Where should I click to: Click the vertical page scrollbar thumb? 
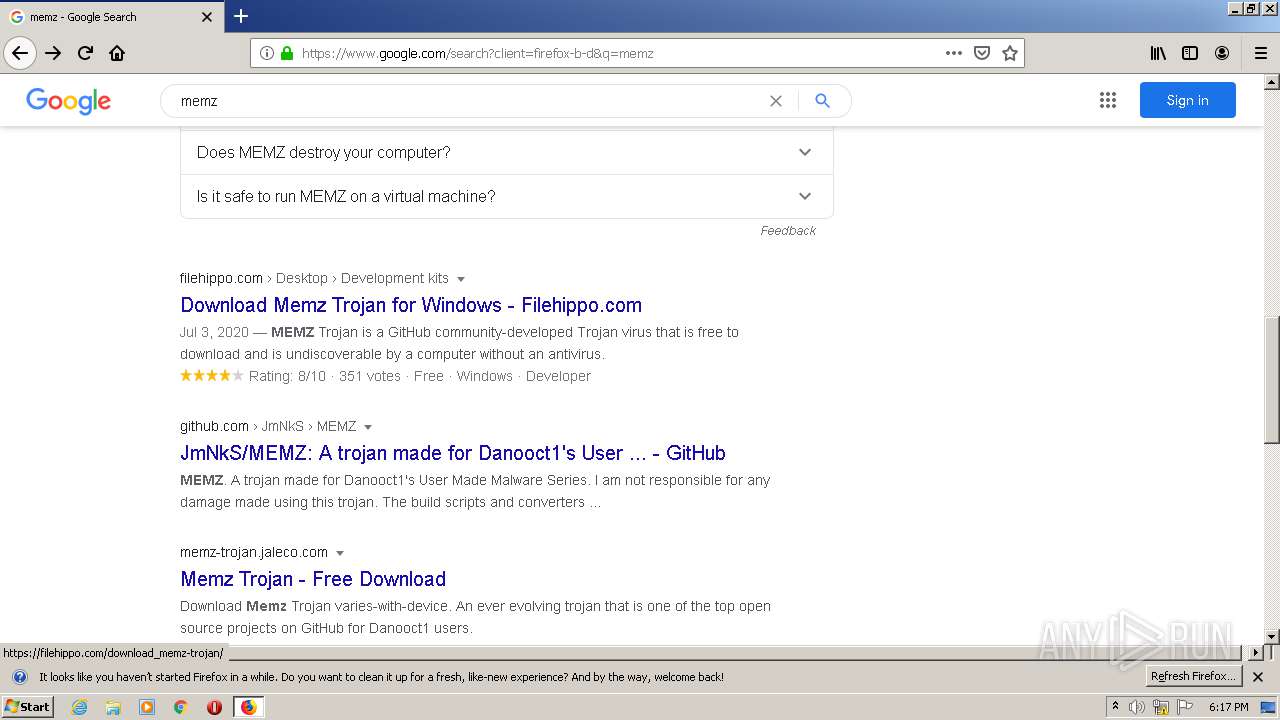(1272, 379)
